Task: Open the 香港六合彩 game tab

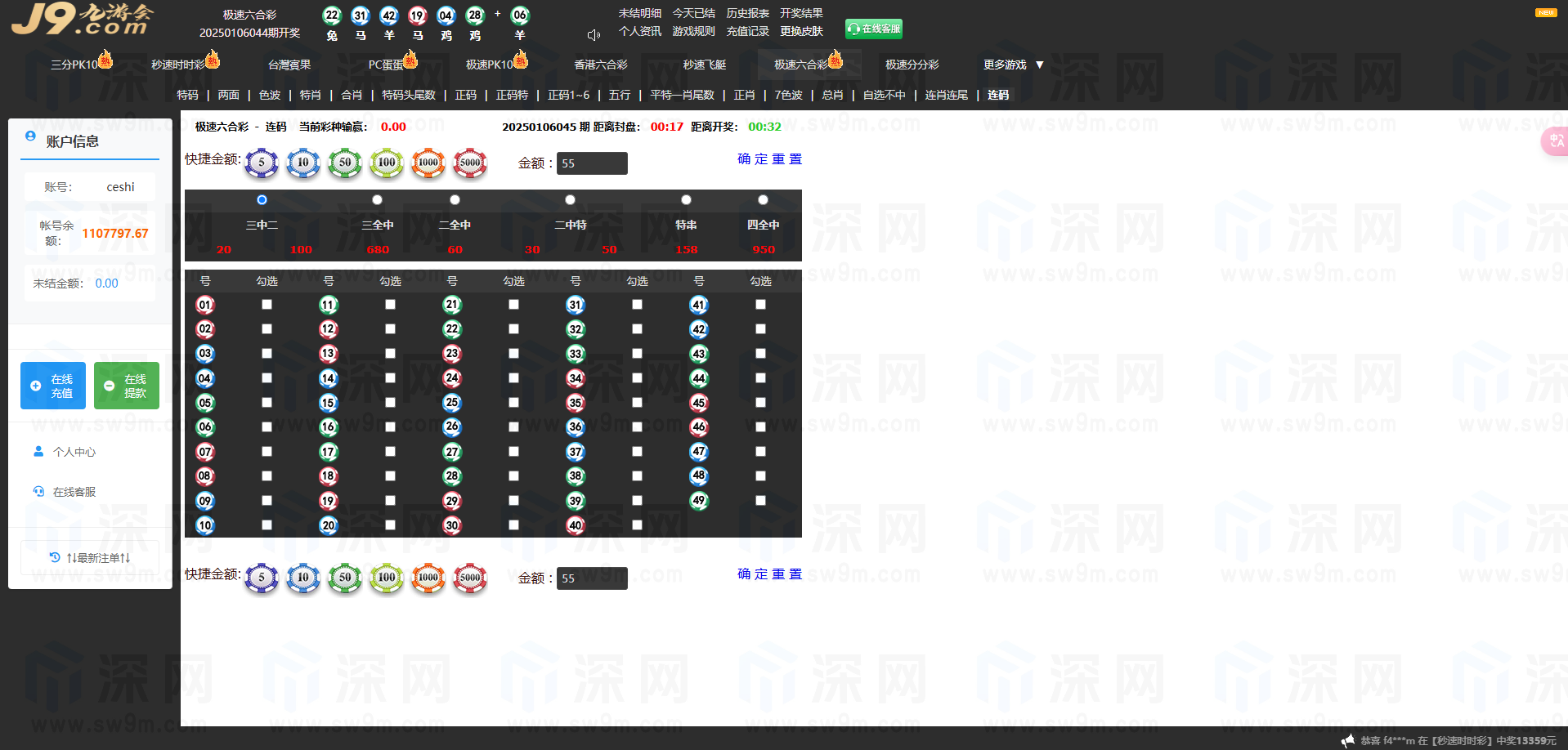Action: tap(600, 65)
